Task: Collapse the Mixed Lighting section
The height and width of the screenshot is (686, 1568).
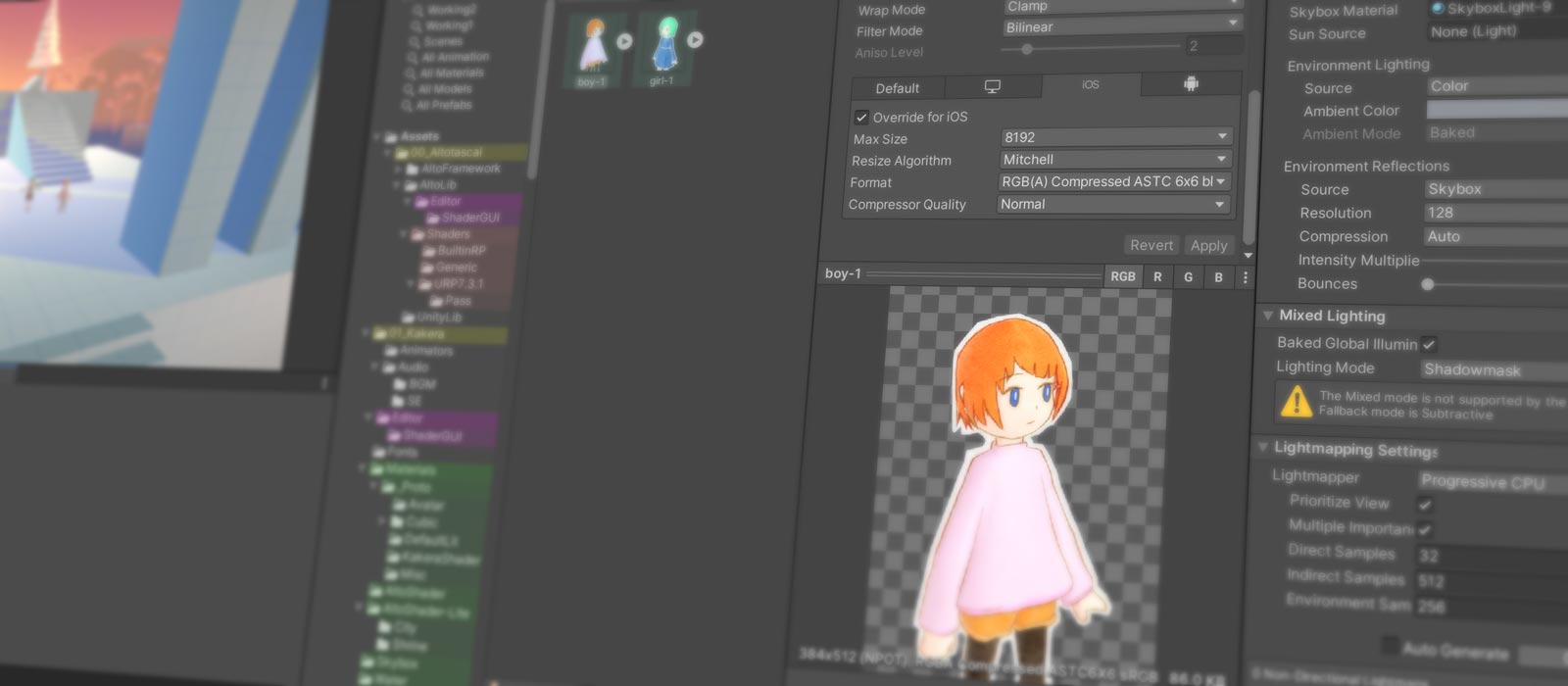Action: 1268,316
